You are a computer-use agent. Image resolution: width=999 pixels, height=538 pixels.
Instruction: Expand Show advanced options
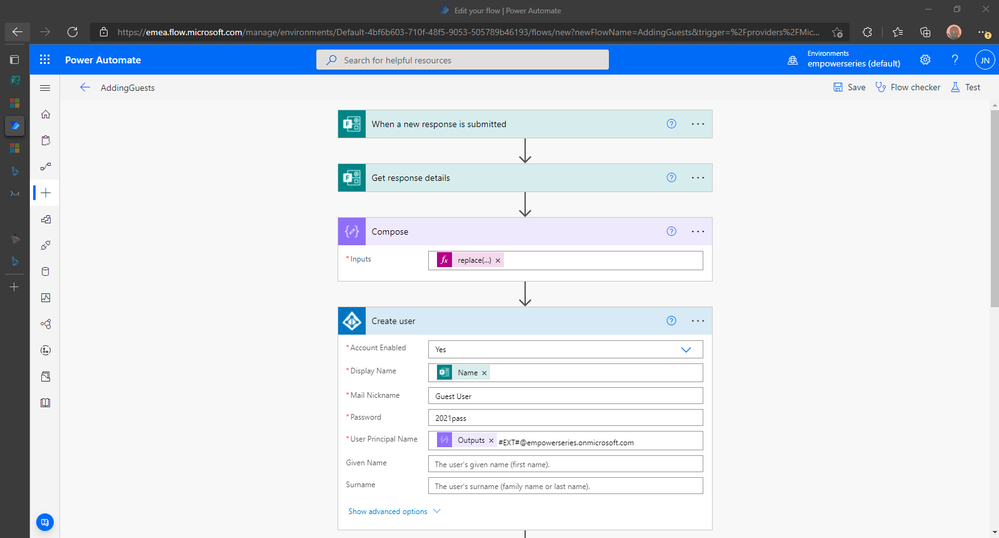(x=394, y=511)
